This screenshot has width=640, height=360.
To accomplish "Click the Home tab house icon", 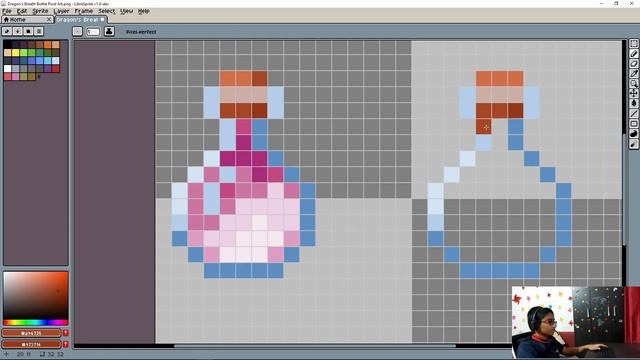I will click(x=6, y=19).
